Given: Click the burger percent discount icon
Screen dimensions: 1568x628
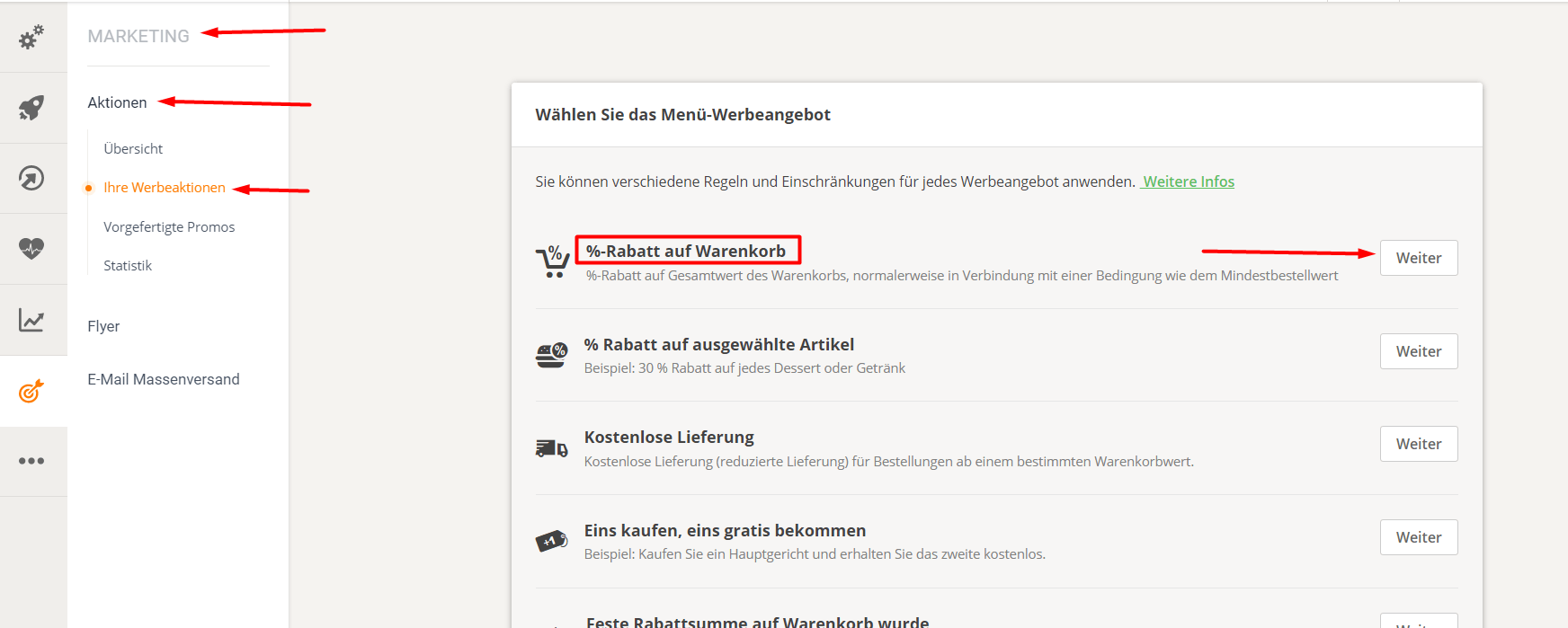Looking at the screenshot, I should point(551,355).
